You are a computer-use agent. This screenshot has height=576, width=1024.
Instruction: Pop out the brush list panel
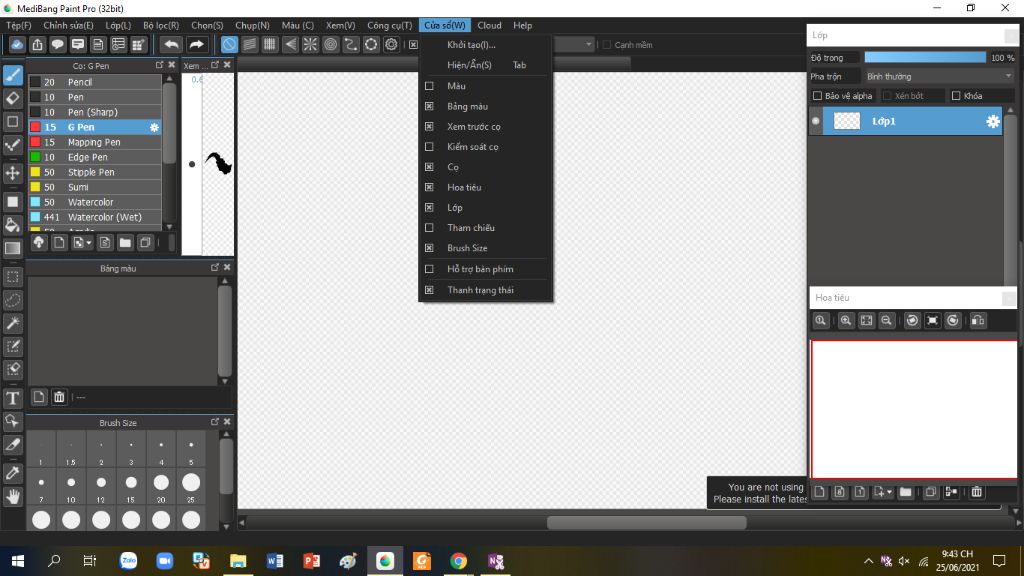click(x=159, y=65)
